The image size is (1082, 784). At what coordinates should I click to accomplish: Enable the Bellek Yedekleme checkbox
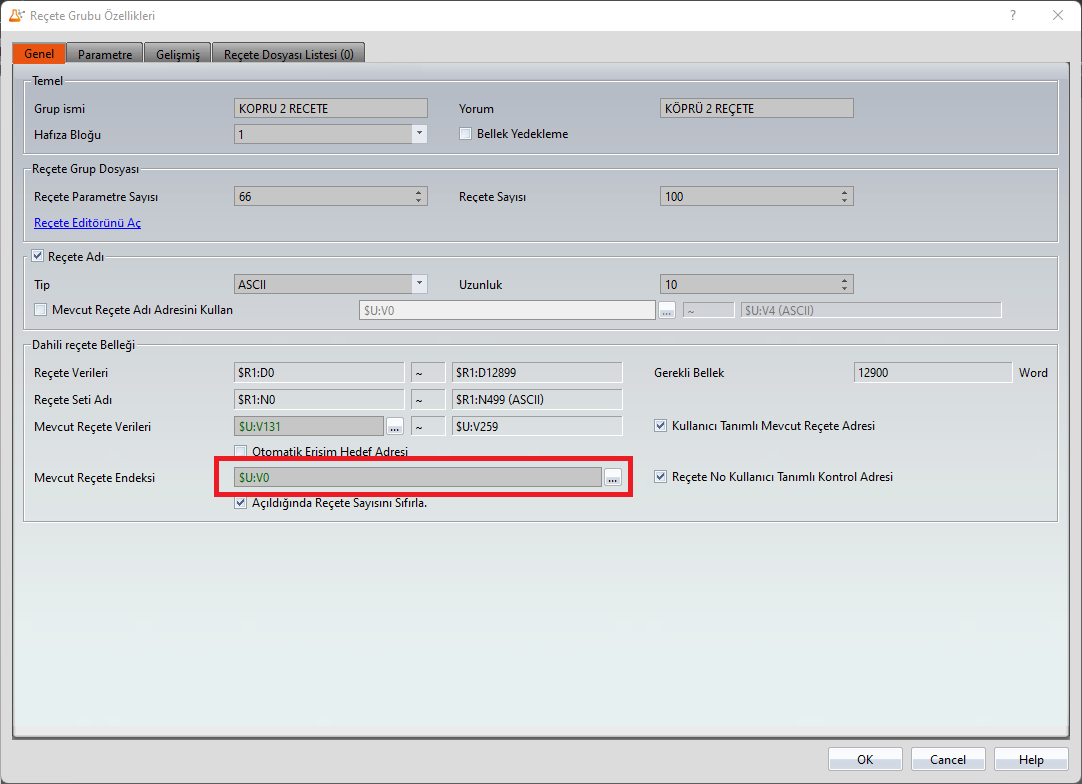coord(465,134)
